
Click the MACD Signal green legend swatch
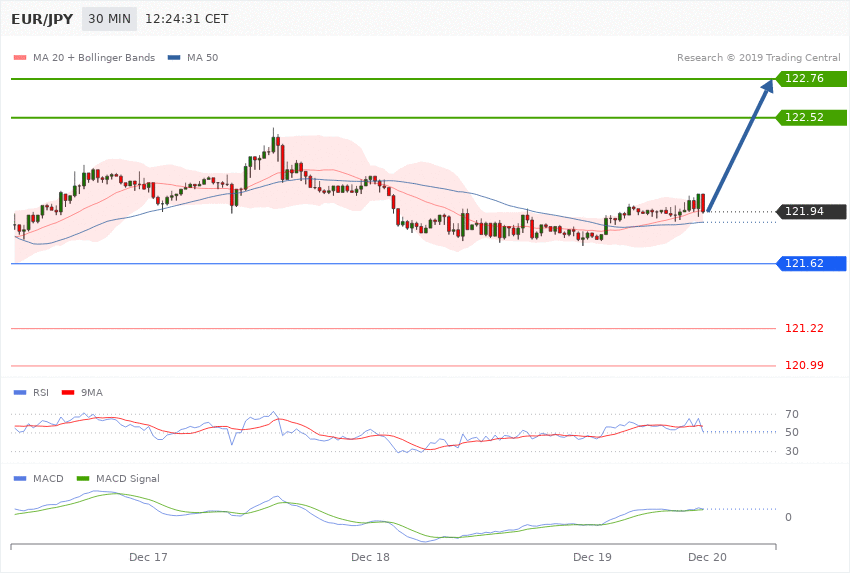click(x=83, y=479)
